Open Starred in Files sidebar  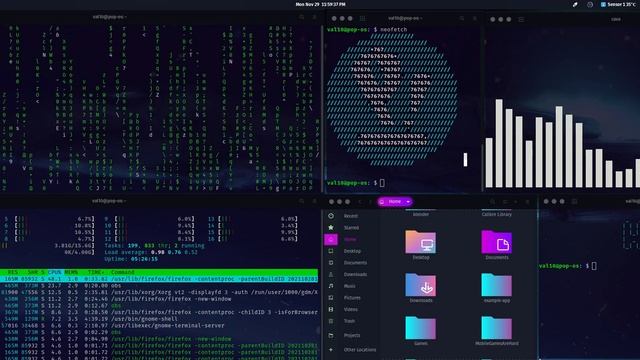coord(351,228)
